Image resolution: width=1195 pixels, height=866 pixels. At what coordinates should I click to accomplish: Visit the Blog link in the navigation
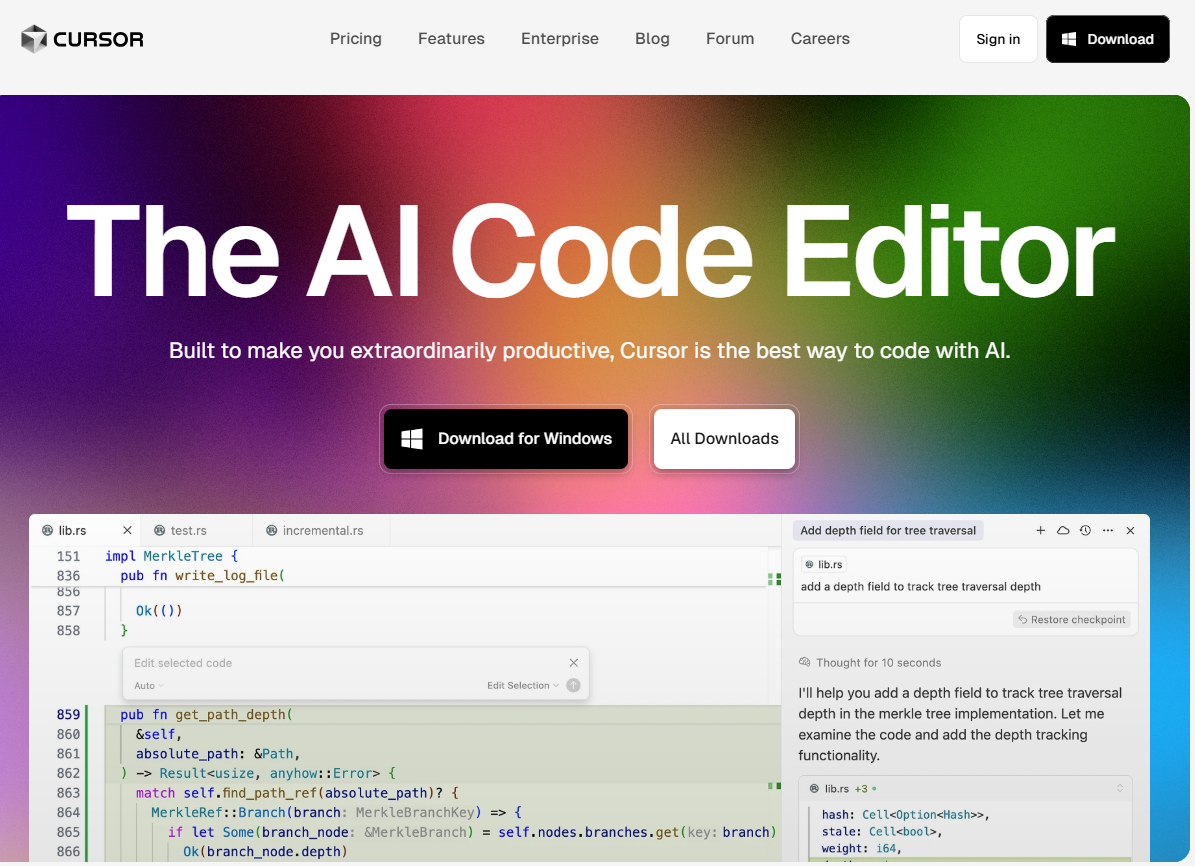pyautogui.click(x=652, y=39)
